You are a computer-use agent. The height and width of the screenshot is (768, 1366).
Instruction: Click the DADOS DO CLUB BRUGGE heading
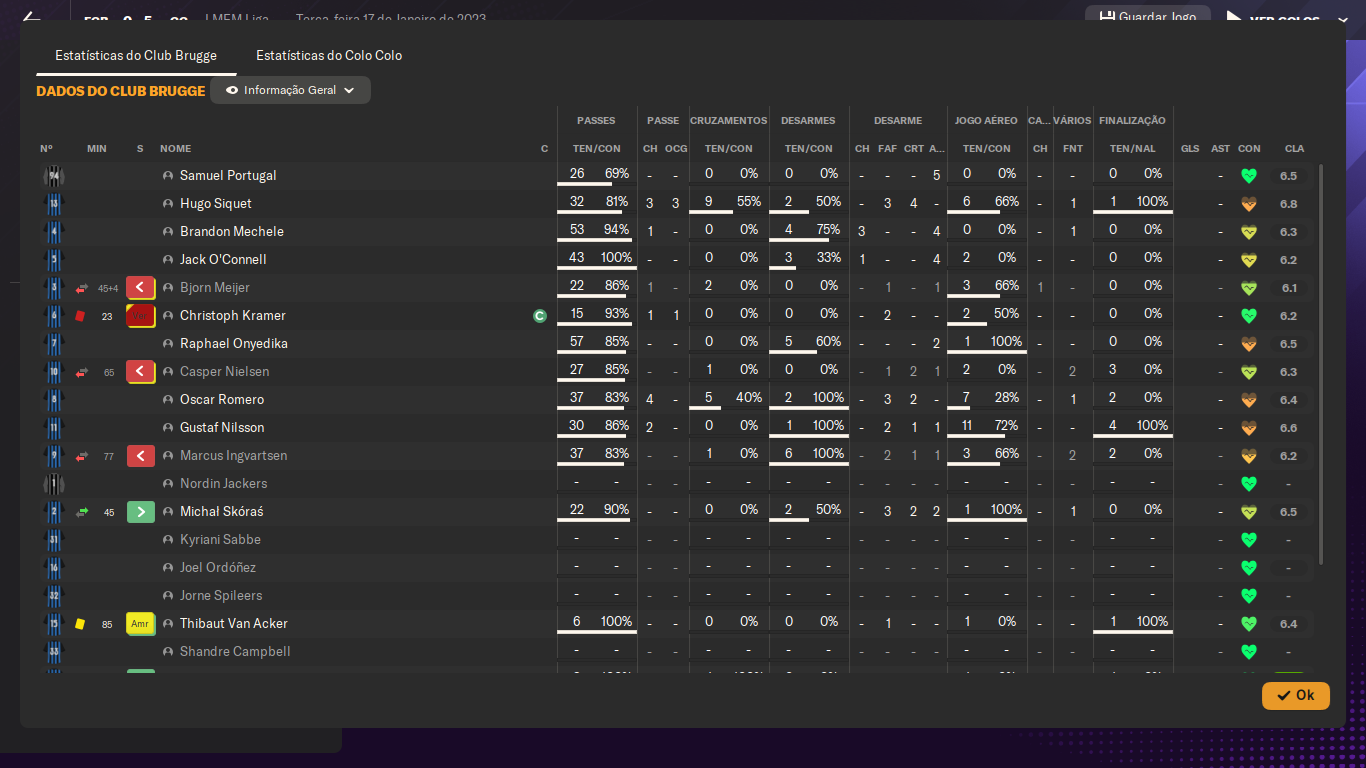coord(121,91)
